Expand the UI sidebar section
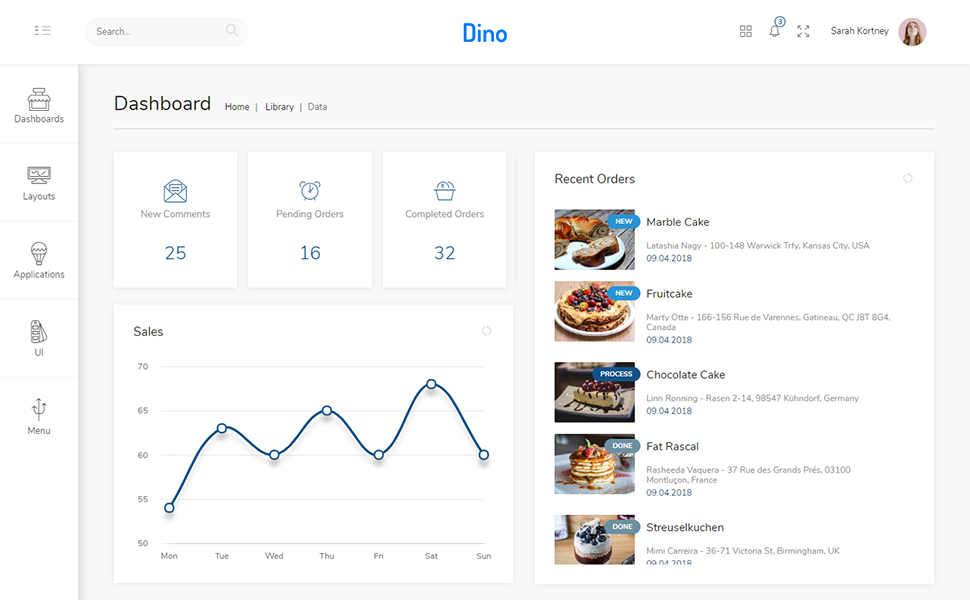 39,338
